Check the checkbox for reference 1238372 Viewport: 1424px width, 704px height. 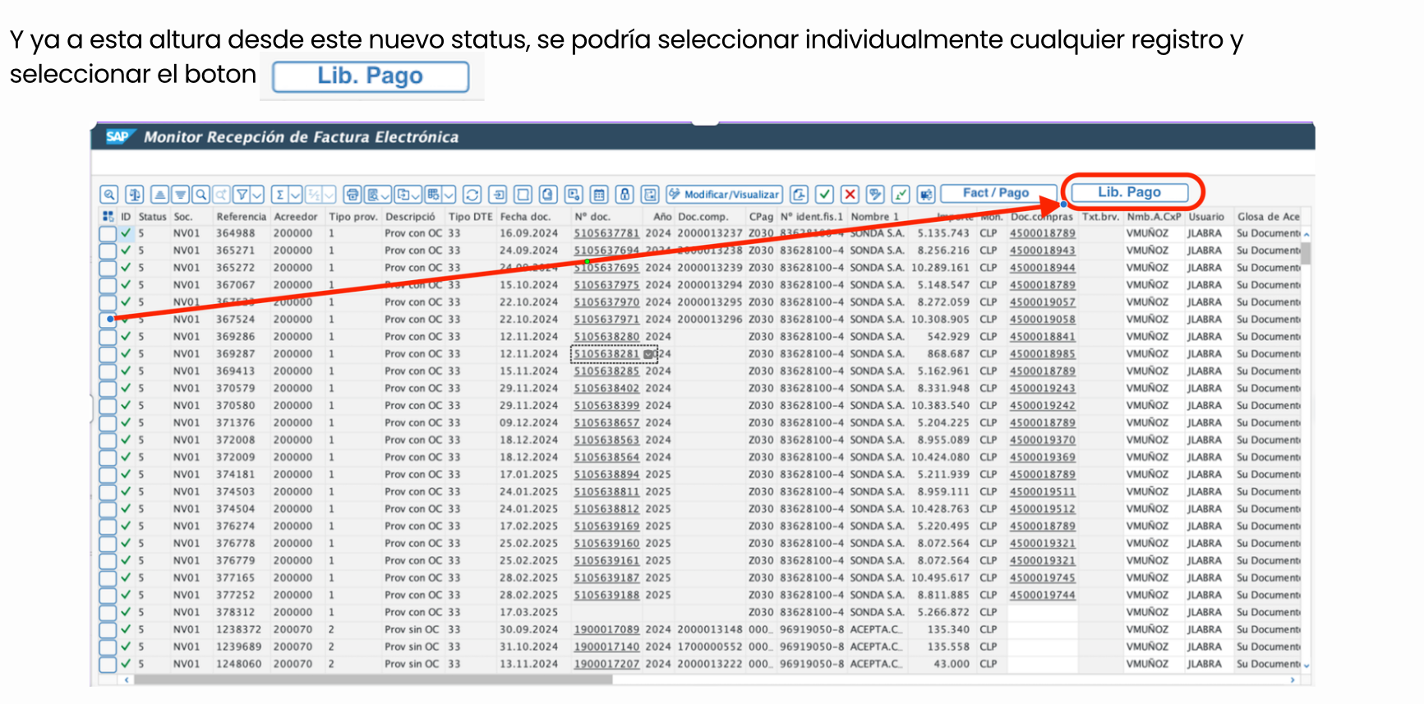click(x=108, y=629)
